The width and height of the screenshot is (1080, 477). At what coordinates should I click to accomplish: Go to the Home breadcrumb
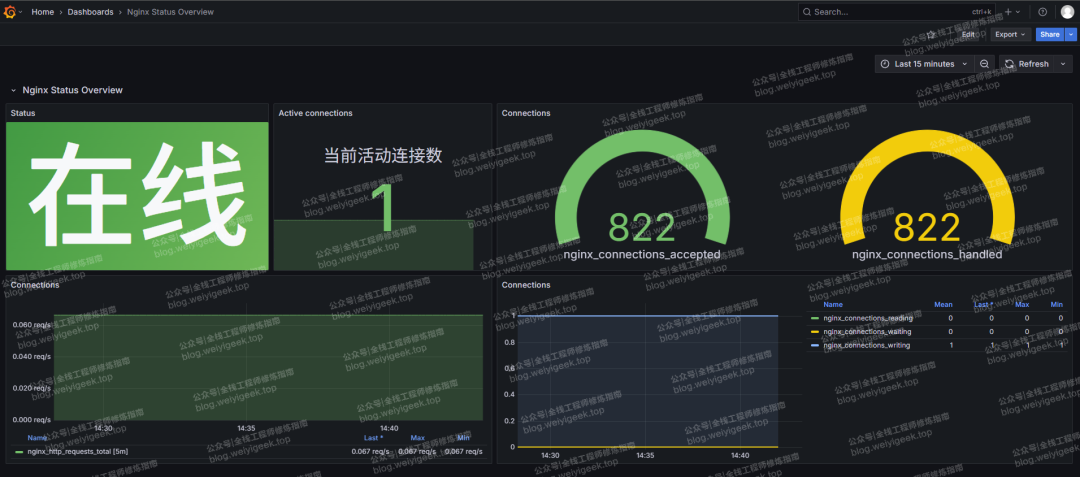point(43,12)
